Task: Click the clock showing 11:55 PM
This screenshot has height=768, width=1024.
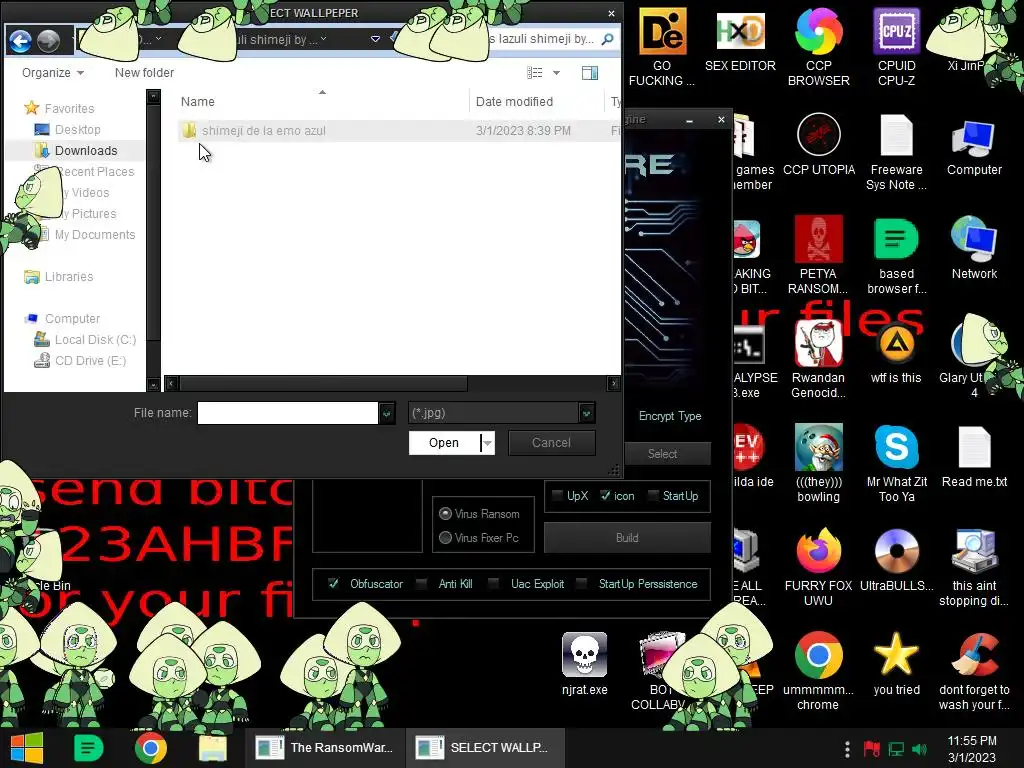Action: click(x=972, y=741)
